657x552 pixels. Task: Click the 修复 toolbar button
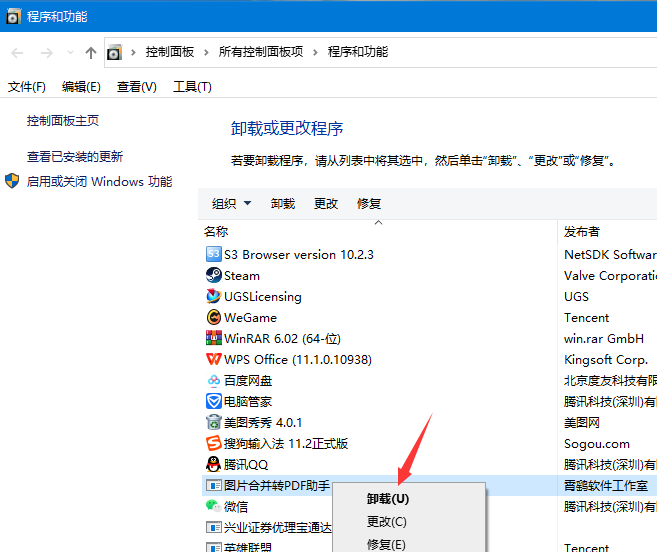click(x=369, y=204)
